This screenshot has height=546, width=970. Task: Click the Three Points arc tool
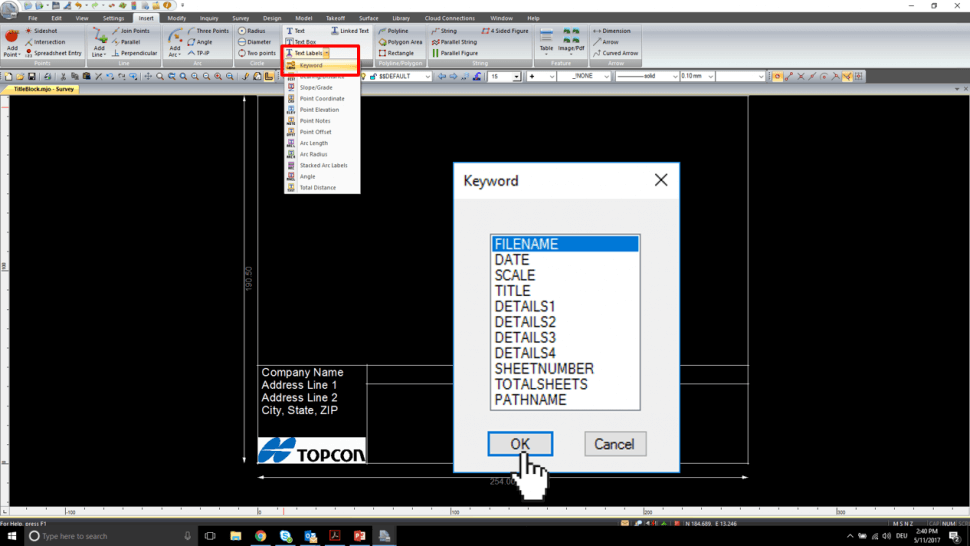[207, 31]
